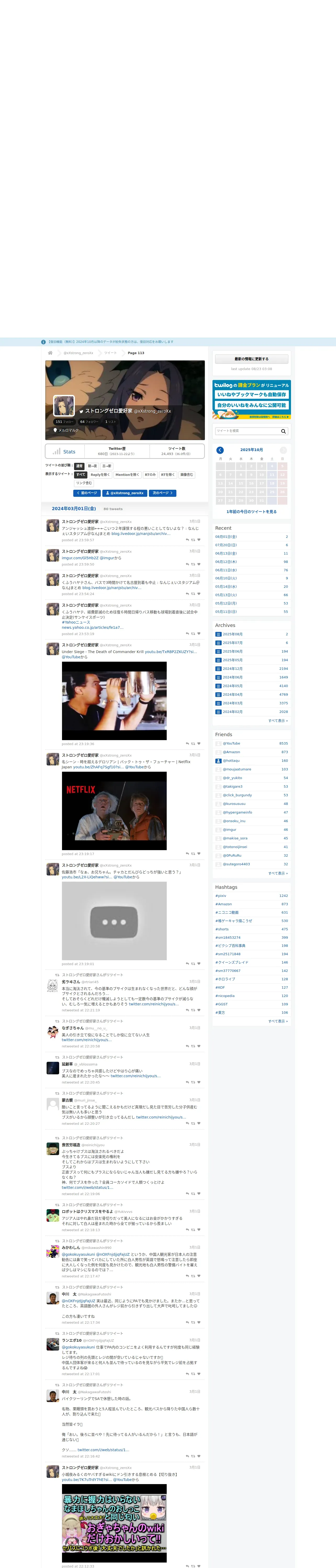The image size is (336, 1568).
Task: Open the Stats tab
Action: coord(64,452)
